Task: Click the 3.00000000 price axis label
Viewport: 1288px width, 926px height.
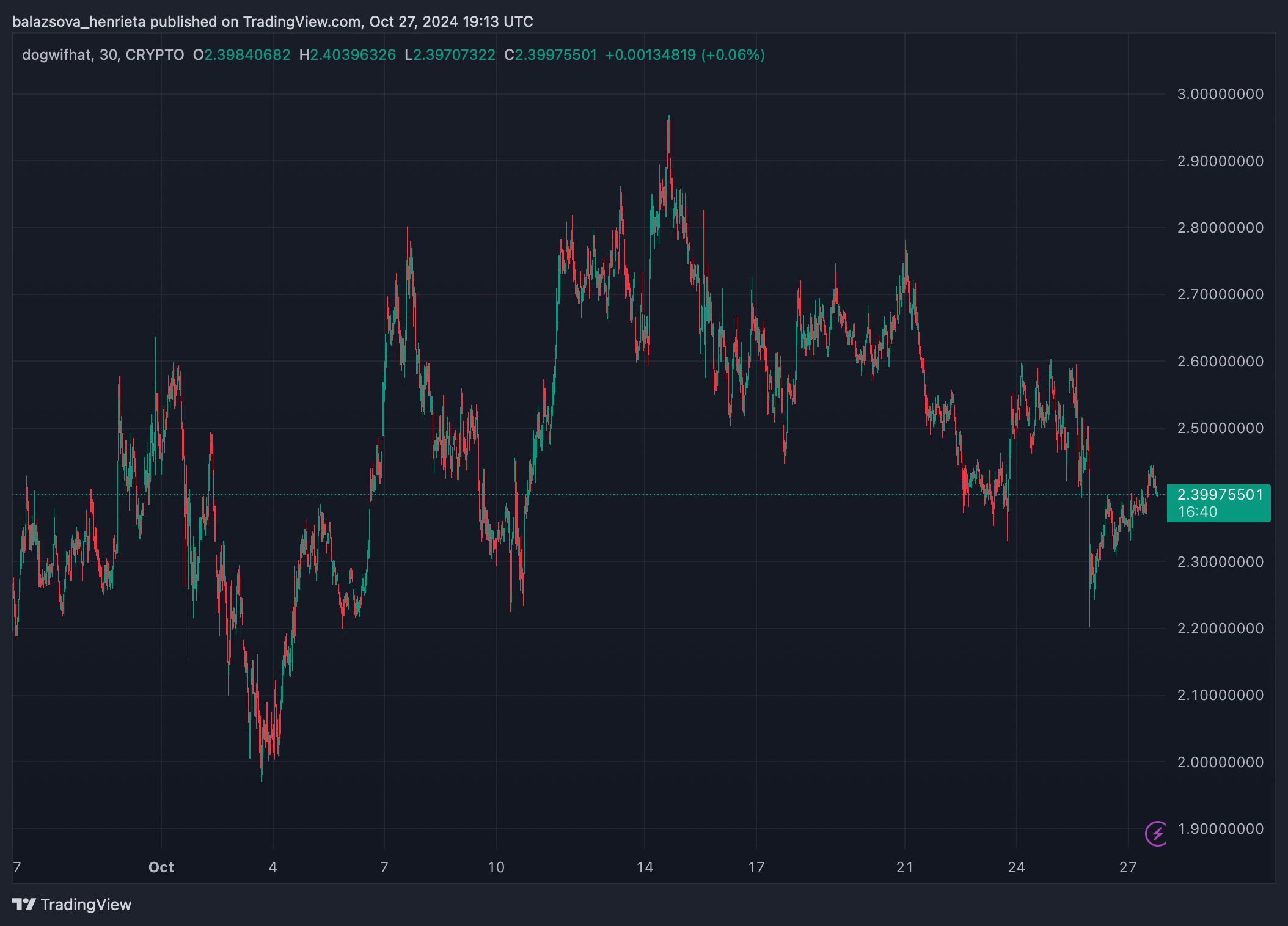Action: (x=1220, y=94)
